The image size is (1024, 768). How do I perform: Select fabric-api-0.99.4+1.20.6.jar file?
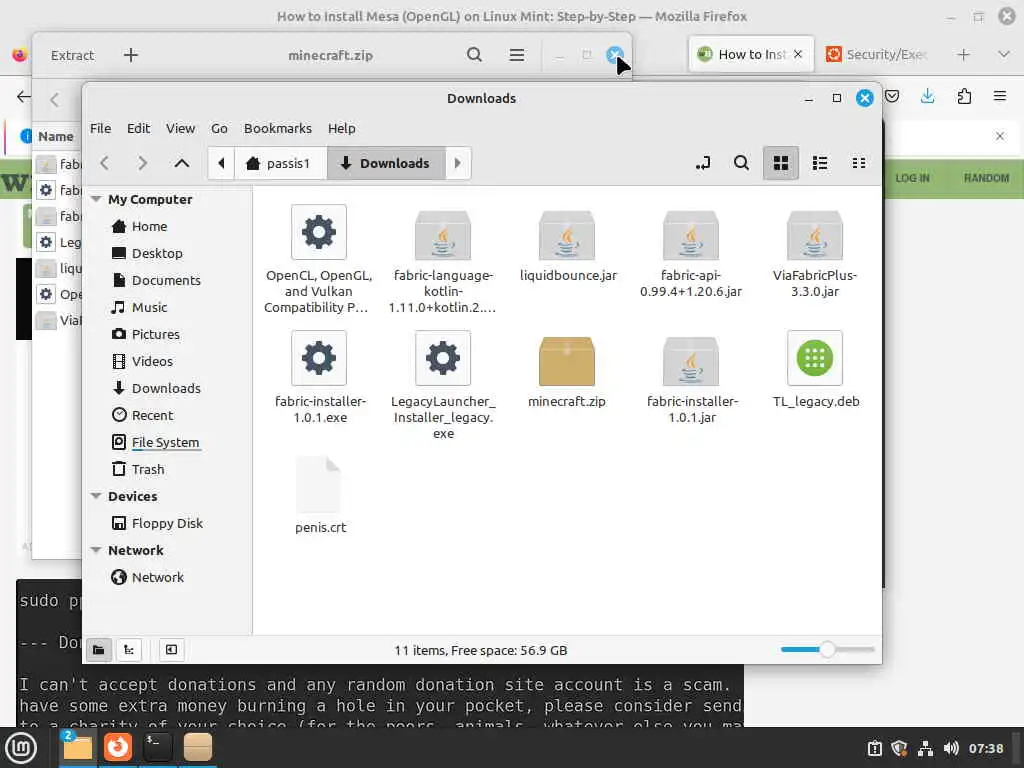click(691, 253)
